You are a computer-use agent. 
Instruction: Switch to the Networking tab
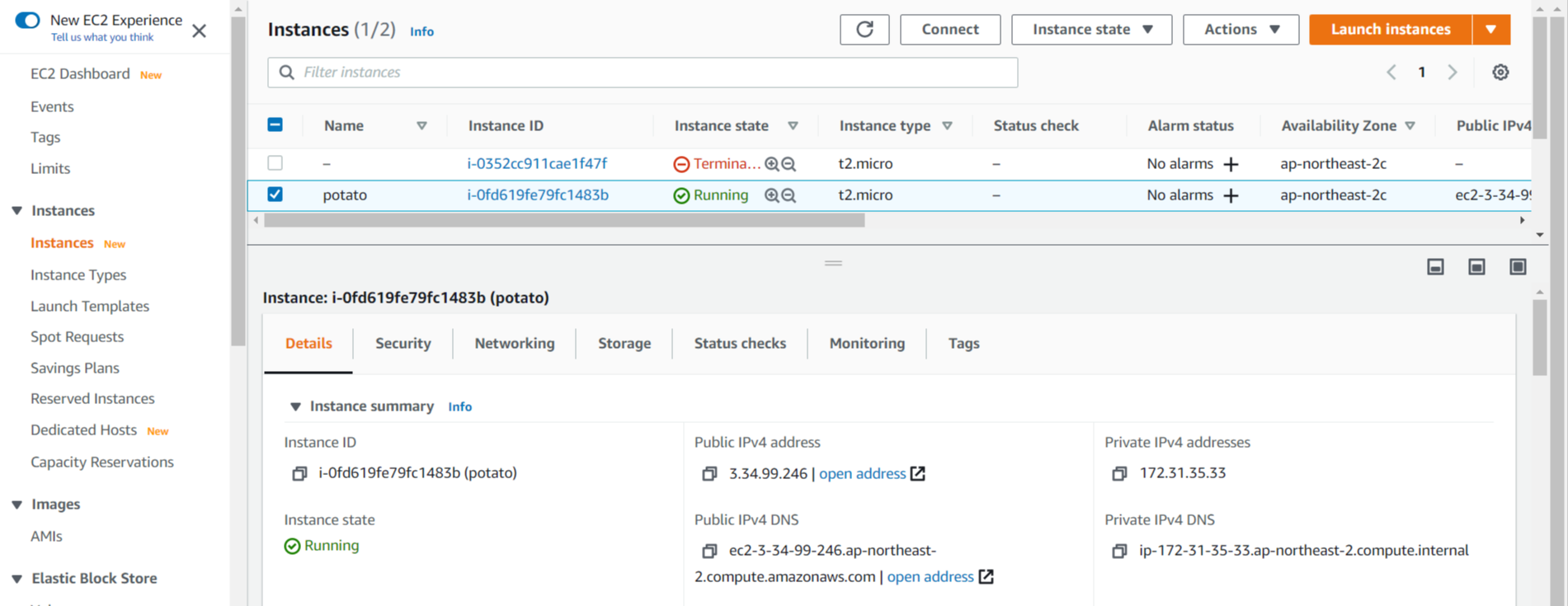(x=515, y=344)
